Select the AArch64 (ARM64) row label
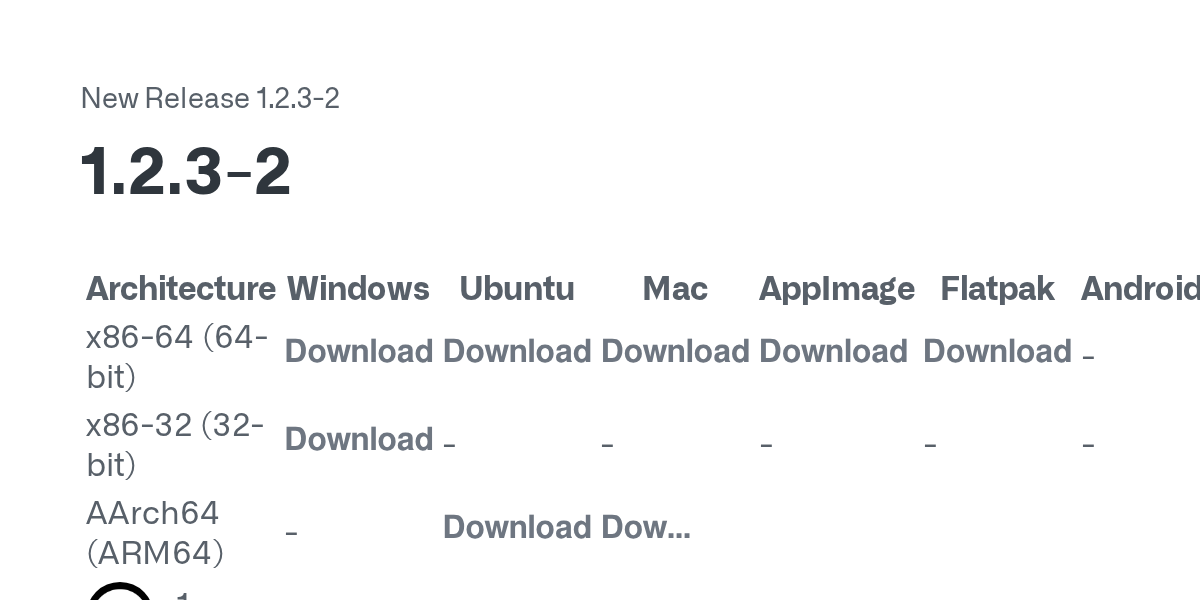The width and height of the screenshot is (1200, 600). click(x=155, y=533)
